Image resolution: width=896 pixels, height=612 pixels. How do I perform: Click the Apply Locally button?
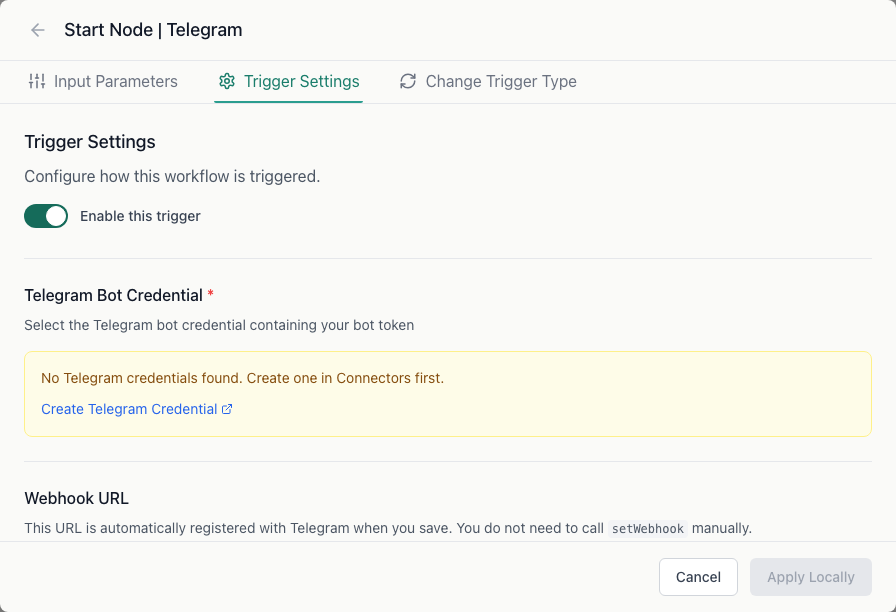point(810,577)
